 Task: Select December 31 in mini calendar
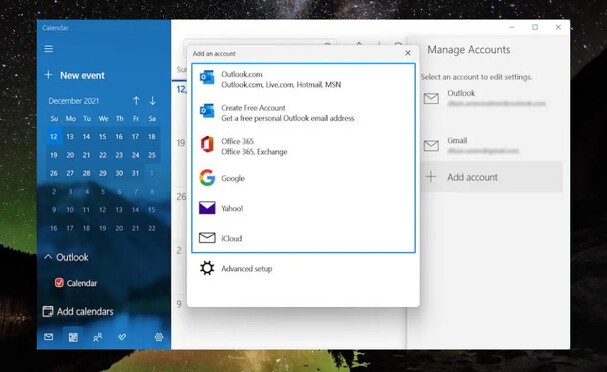tap(135, 173)
